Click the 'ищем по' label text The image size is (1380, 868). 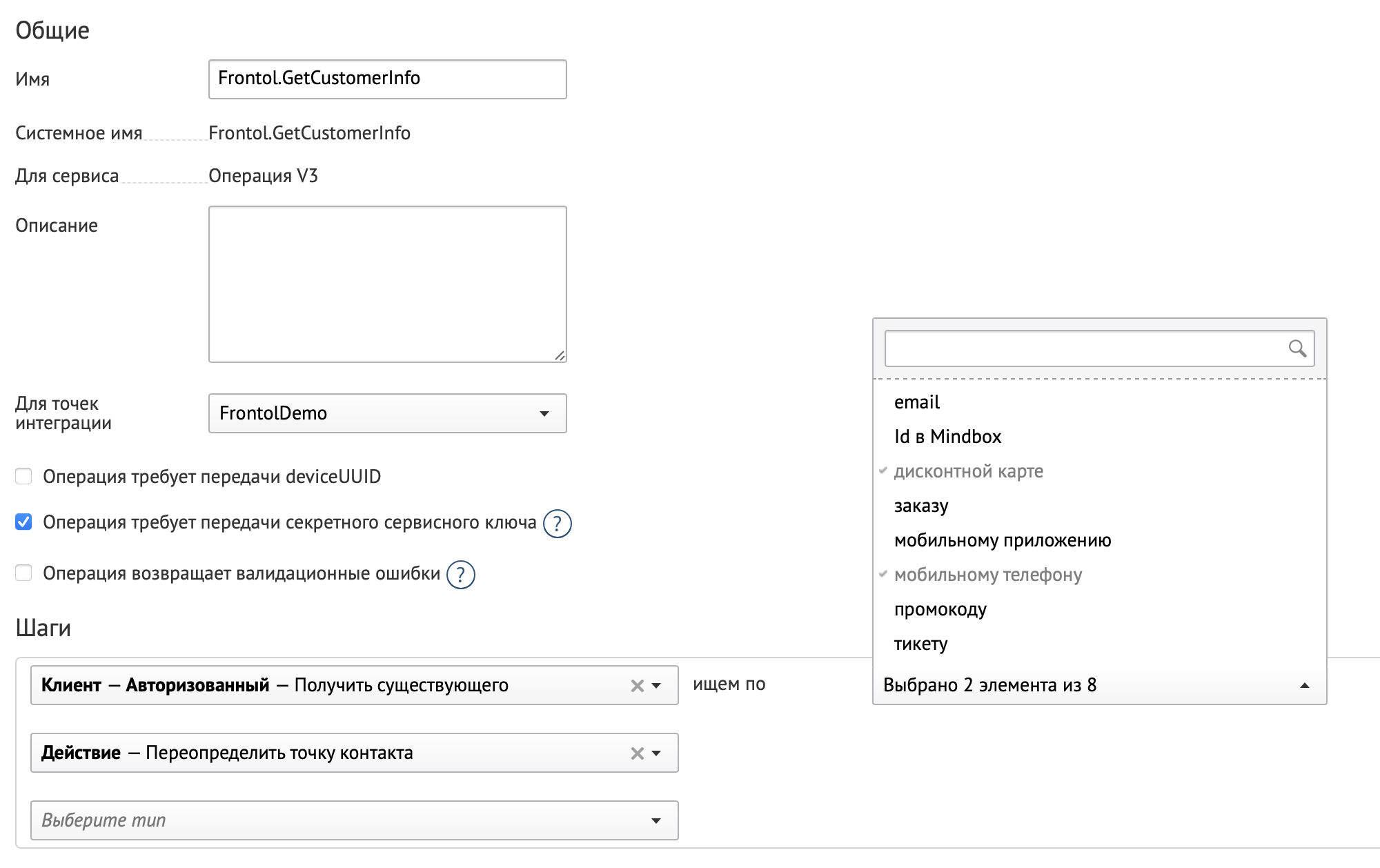point(729,684)
